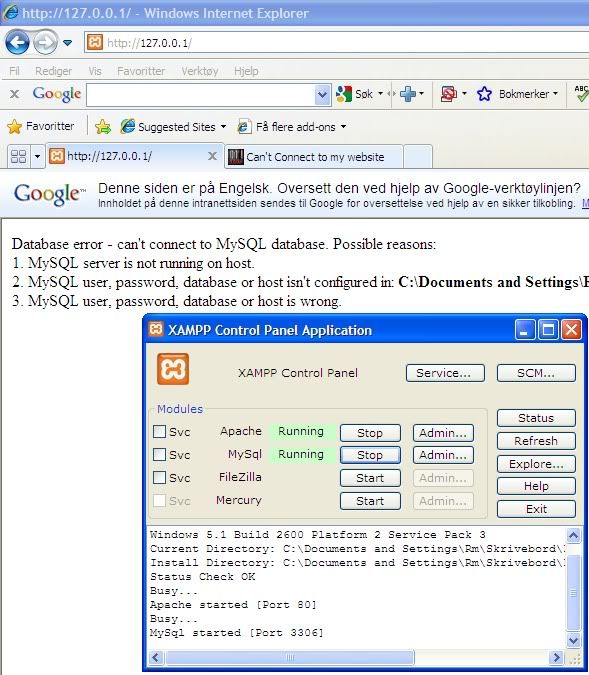
Task: Open the Rediger menu
Action: click(53, 71)
